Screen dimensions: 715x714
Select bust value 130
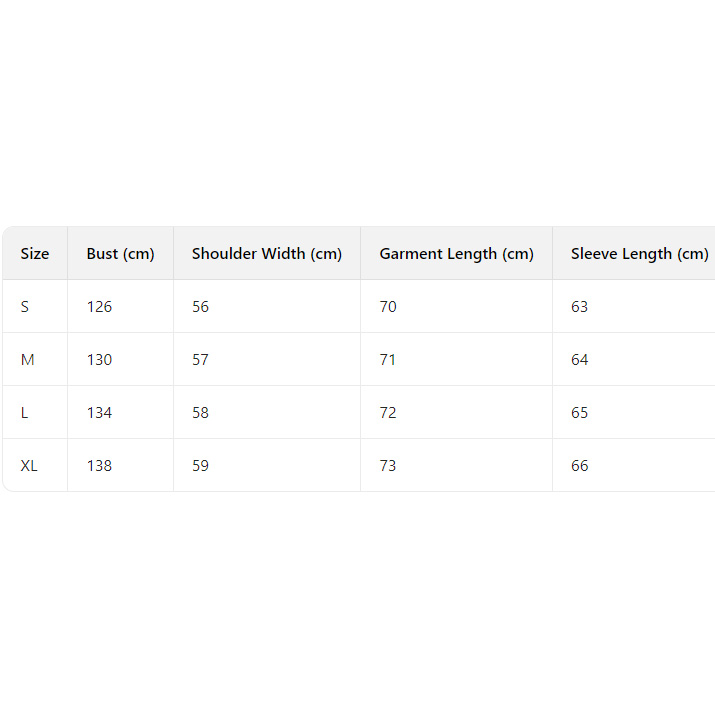99,360
